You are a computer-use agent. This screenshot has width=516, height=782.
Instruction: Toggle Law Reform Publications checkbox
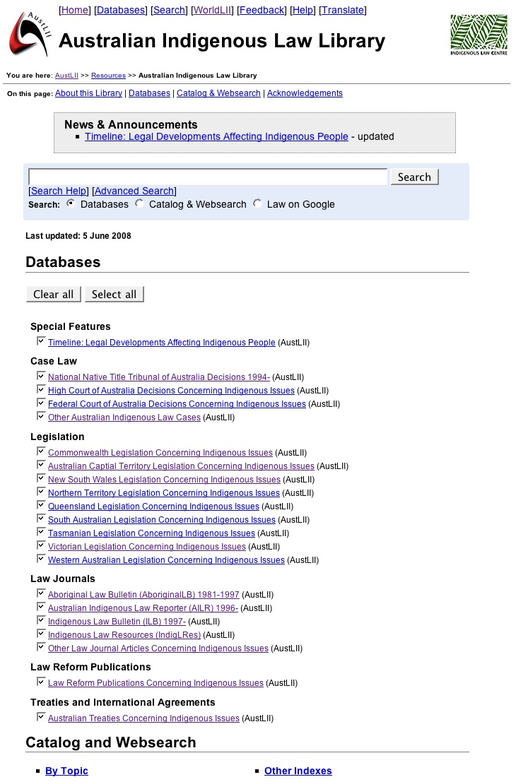[x=41, y=682]
